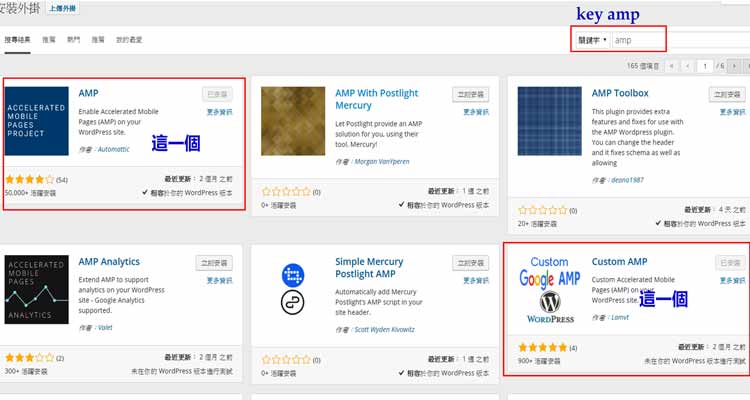
Task: Go to the next results page
Action: (x=734, y=66)
